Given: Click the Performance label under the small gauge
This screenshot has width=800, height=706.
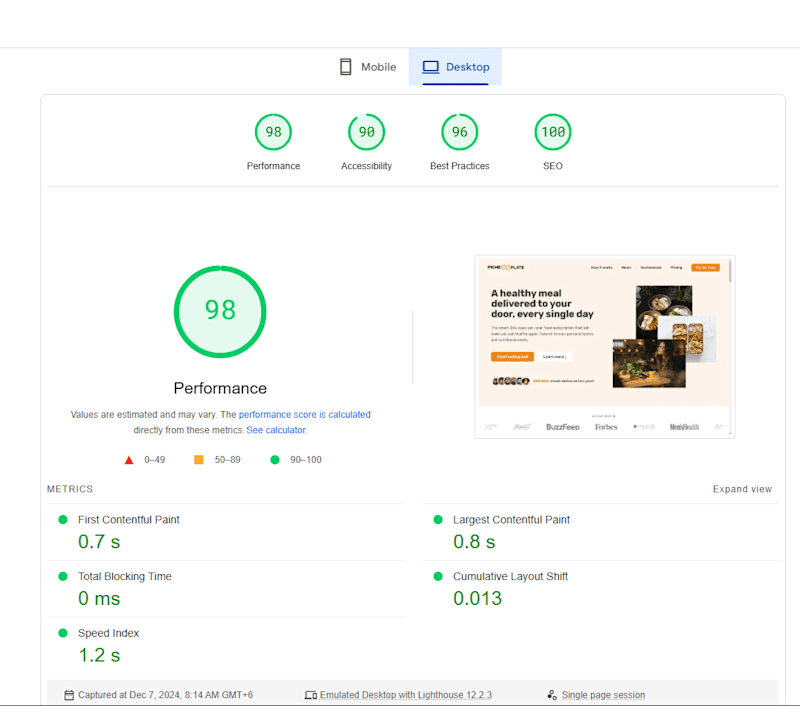Looking at the screenshot, I should pyautogui.click(x=273, y=166).
